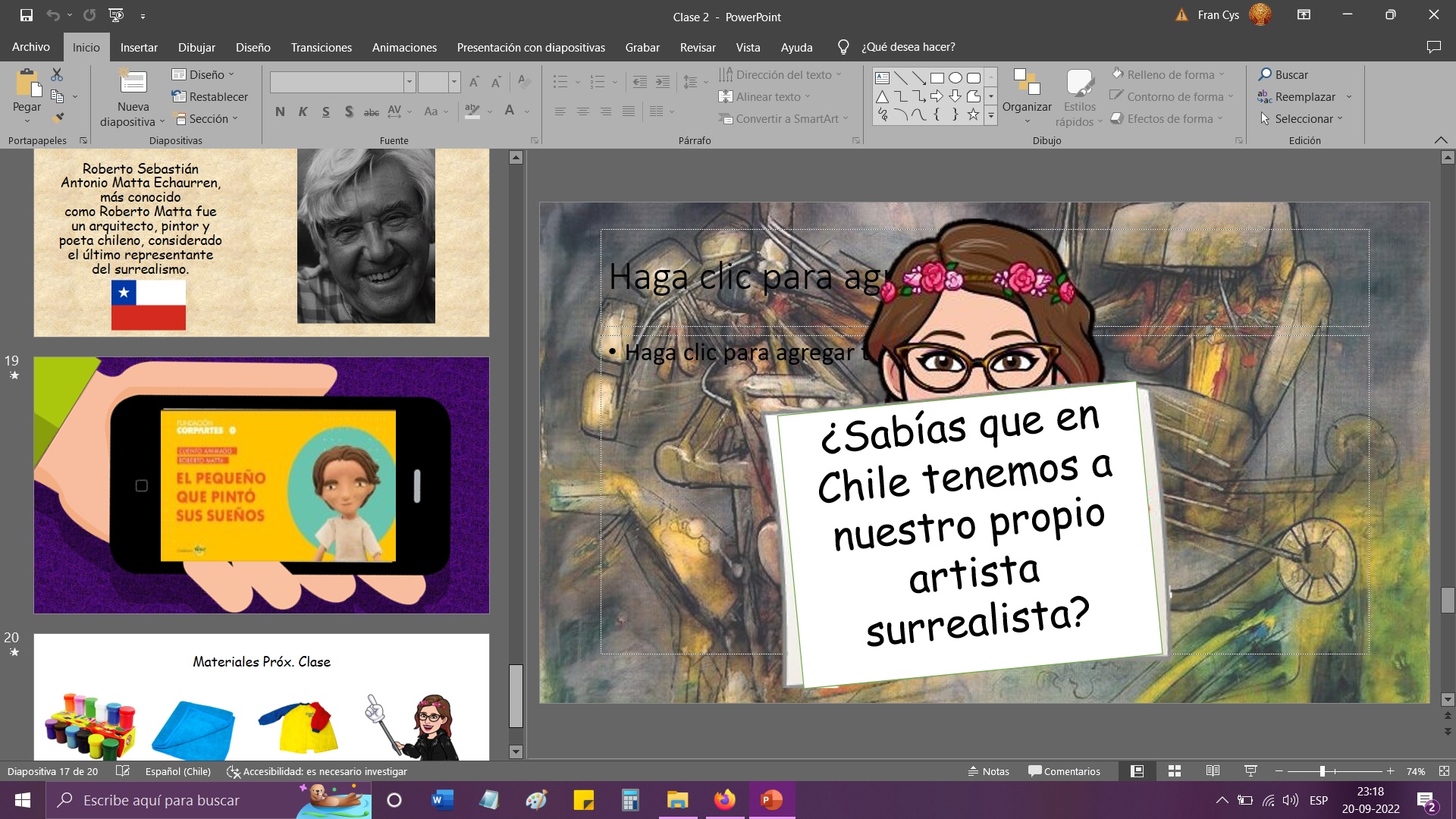Screen dimensions: 1456x819
Task: Open reading view from status bar
Action: (1213, 771)
